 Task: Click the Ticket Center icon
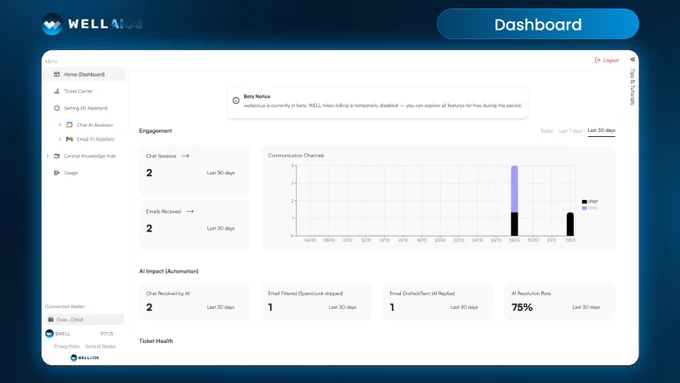tap(57, 91)
